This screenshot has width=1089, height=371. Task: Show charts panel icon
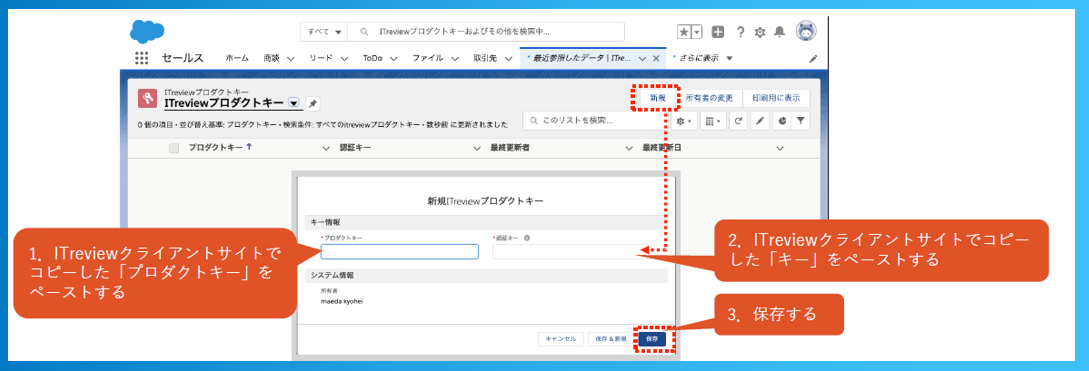click(x=781, y=121)
